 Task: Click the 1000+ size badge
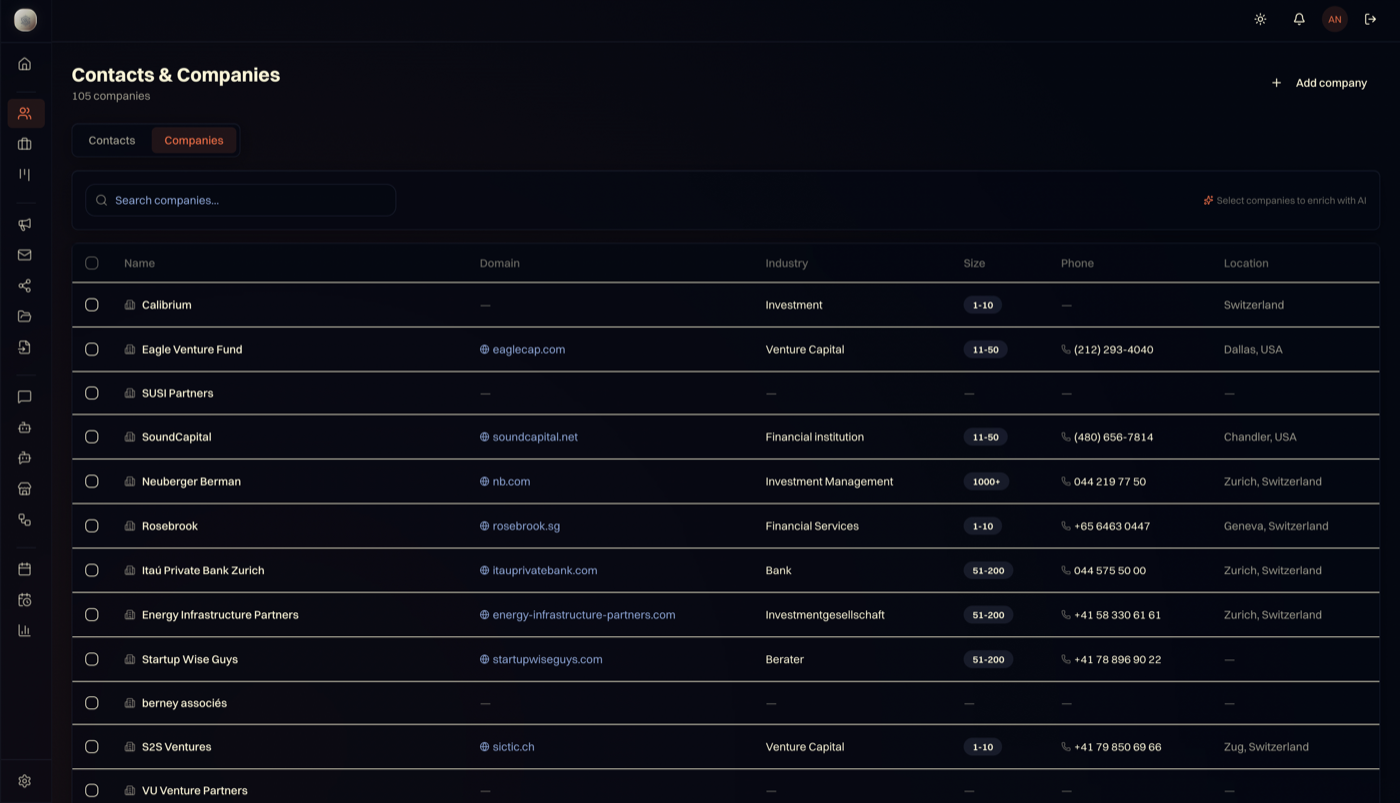[x=986, y=482]
